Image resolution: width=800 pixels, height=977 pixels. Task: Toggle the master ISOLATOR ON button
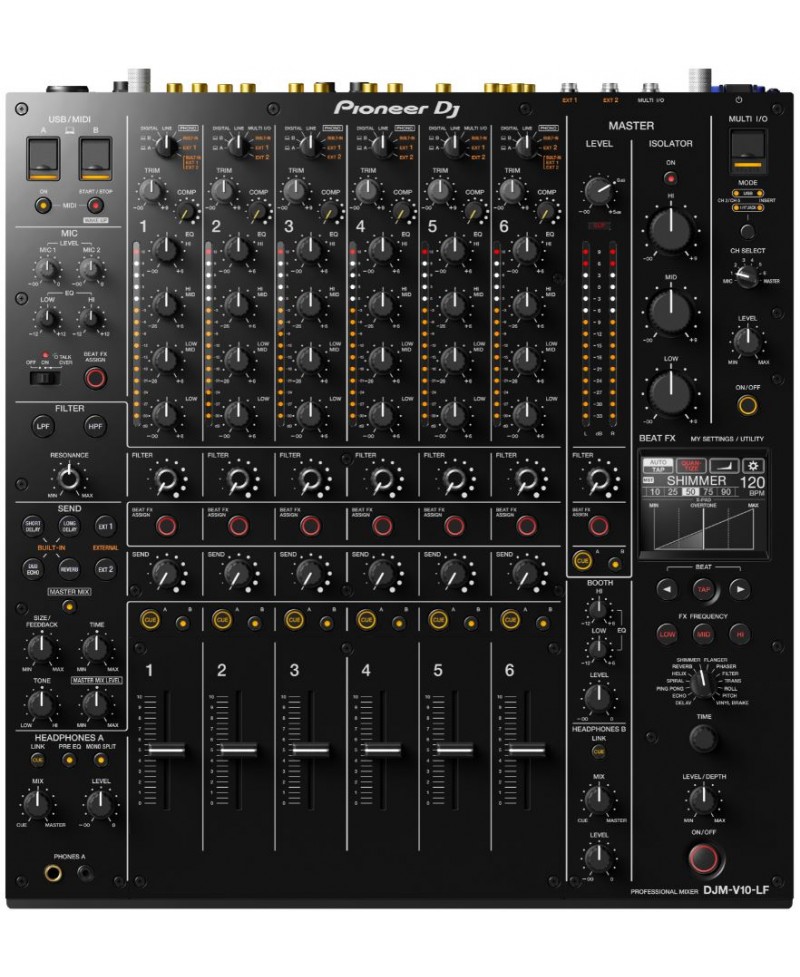pos(670,178)
